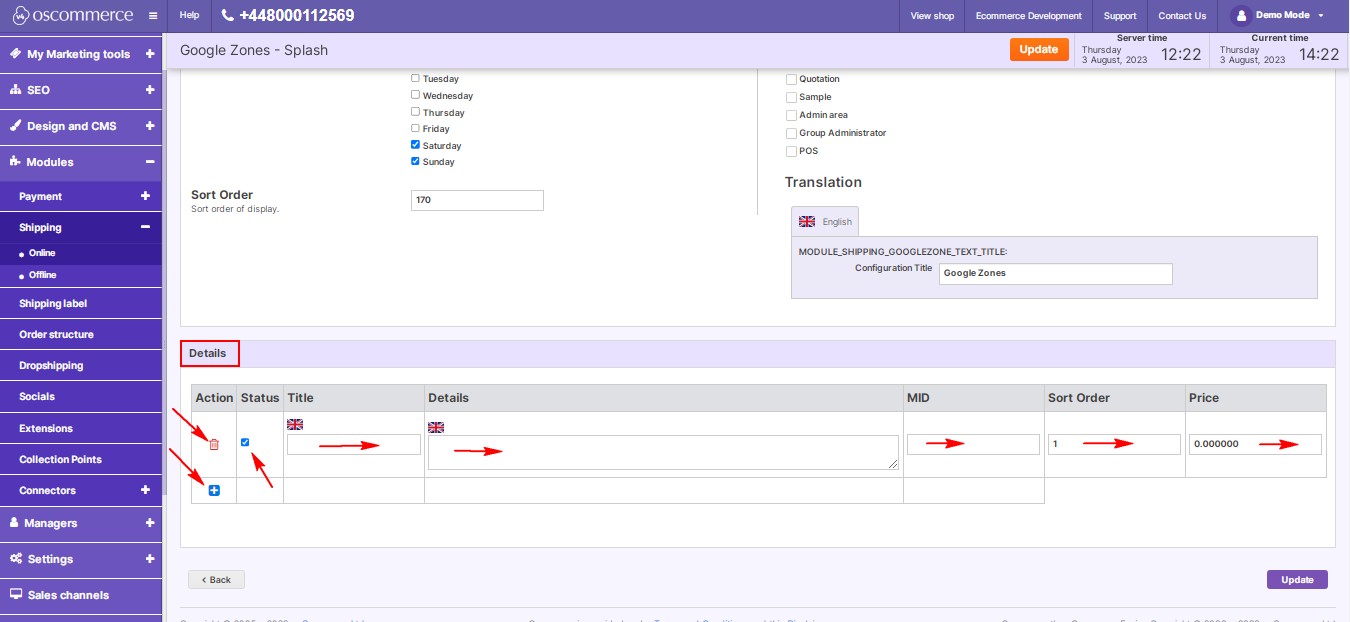Click the Demo Mode user avatar
Screen dimensions: 1350x622
pyautogui.click(x=1241, y=15)
